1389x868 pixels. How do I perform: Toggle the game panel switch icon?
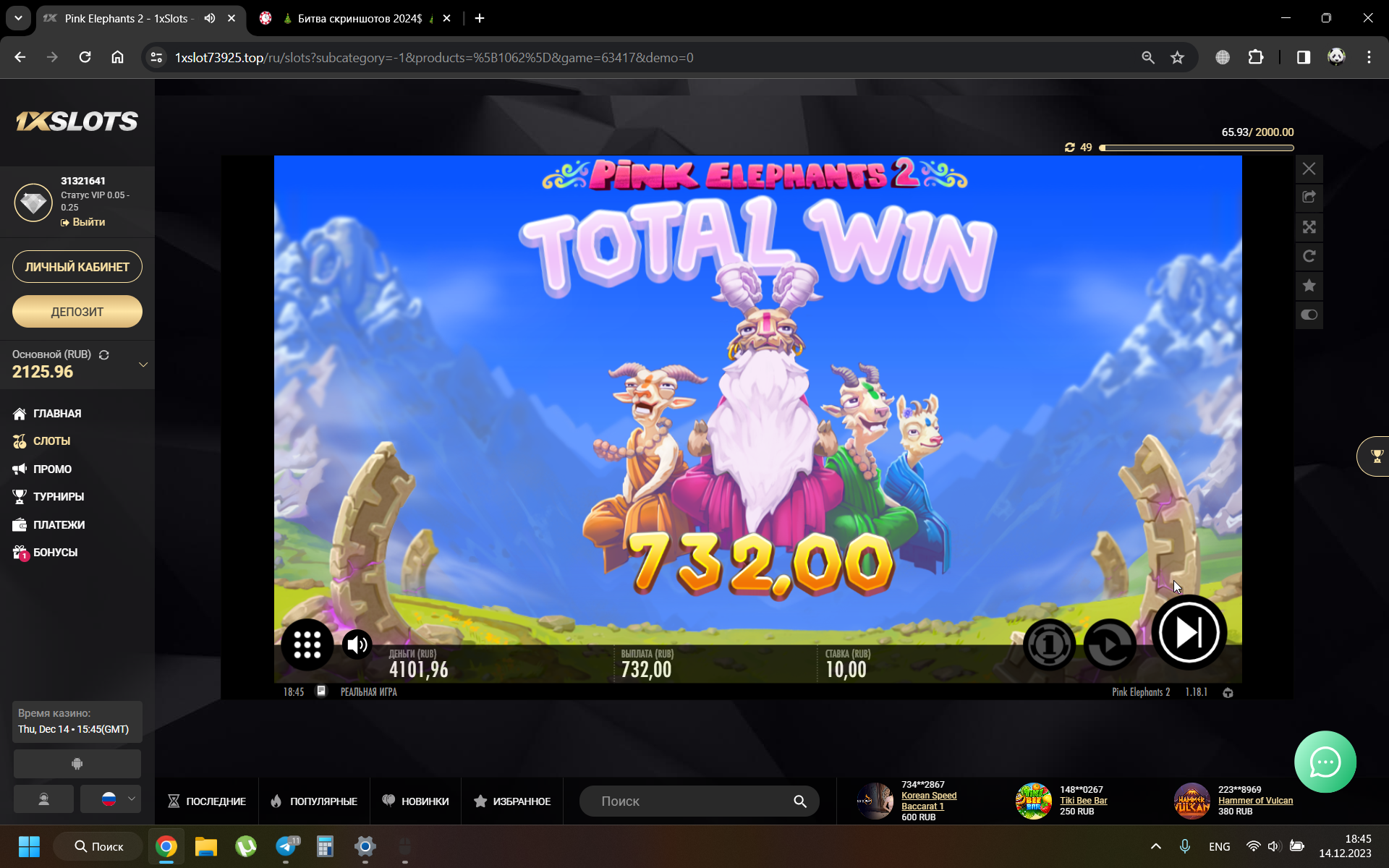1309,315
